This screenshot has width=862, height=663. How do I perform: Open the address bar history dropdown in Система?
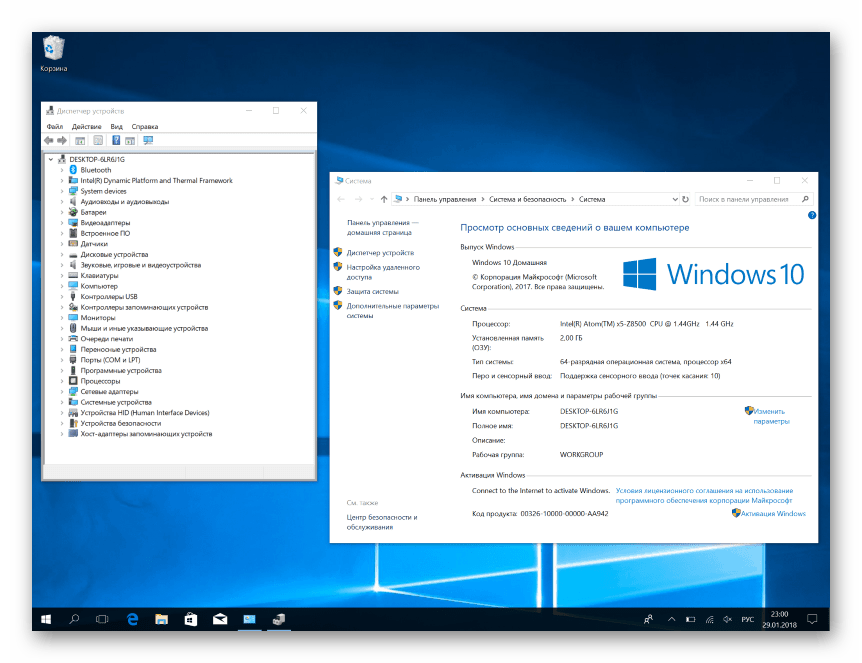click(675, 199)
